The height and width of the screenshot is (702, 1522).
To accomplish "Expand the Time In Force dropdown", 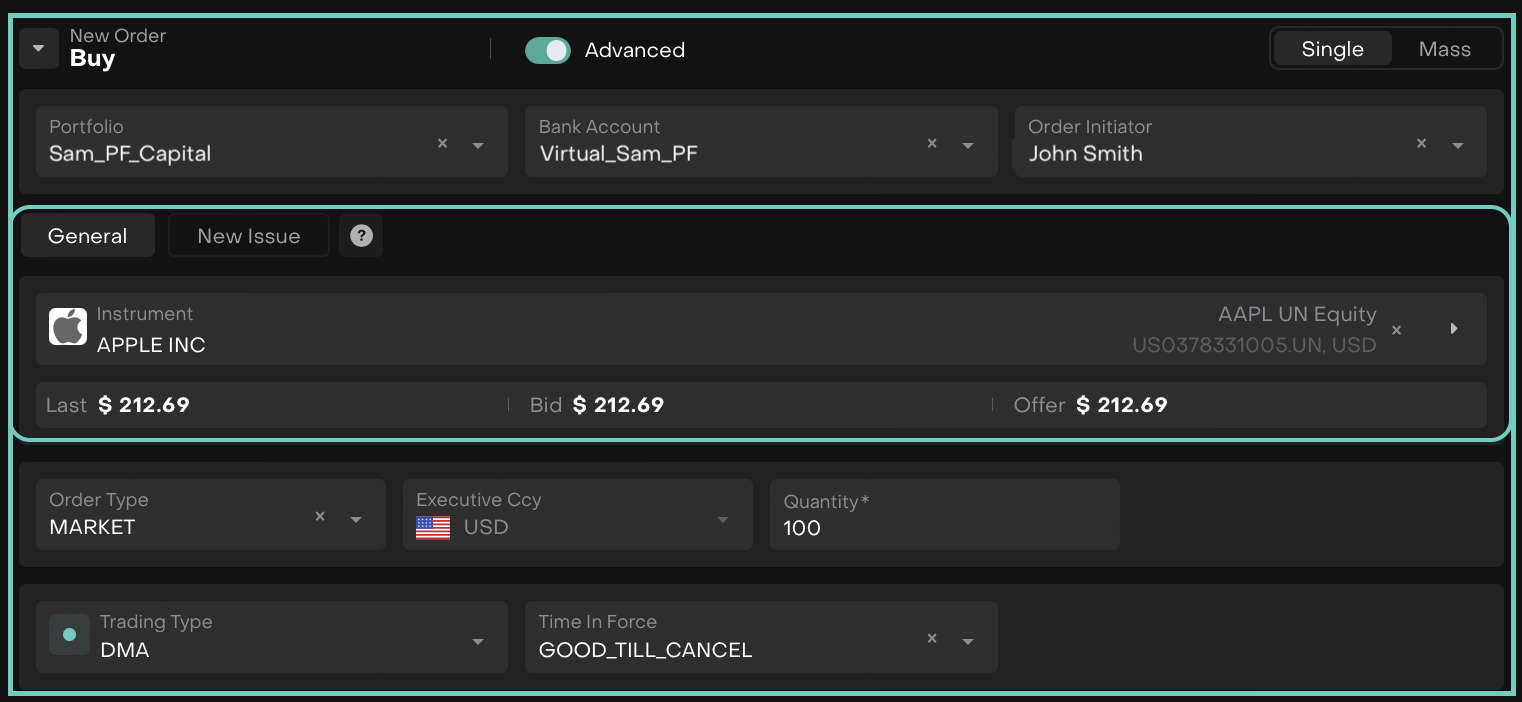I will 968,641.
